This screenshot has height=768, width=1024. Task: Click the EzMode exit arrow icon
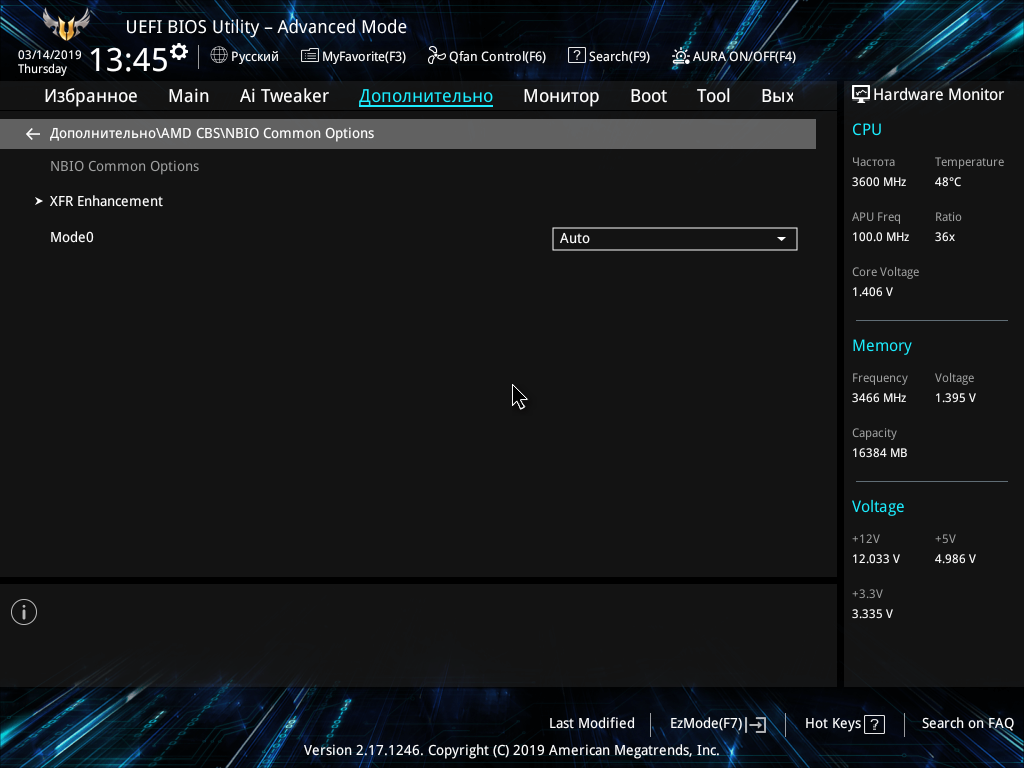[757, 724]
